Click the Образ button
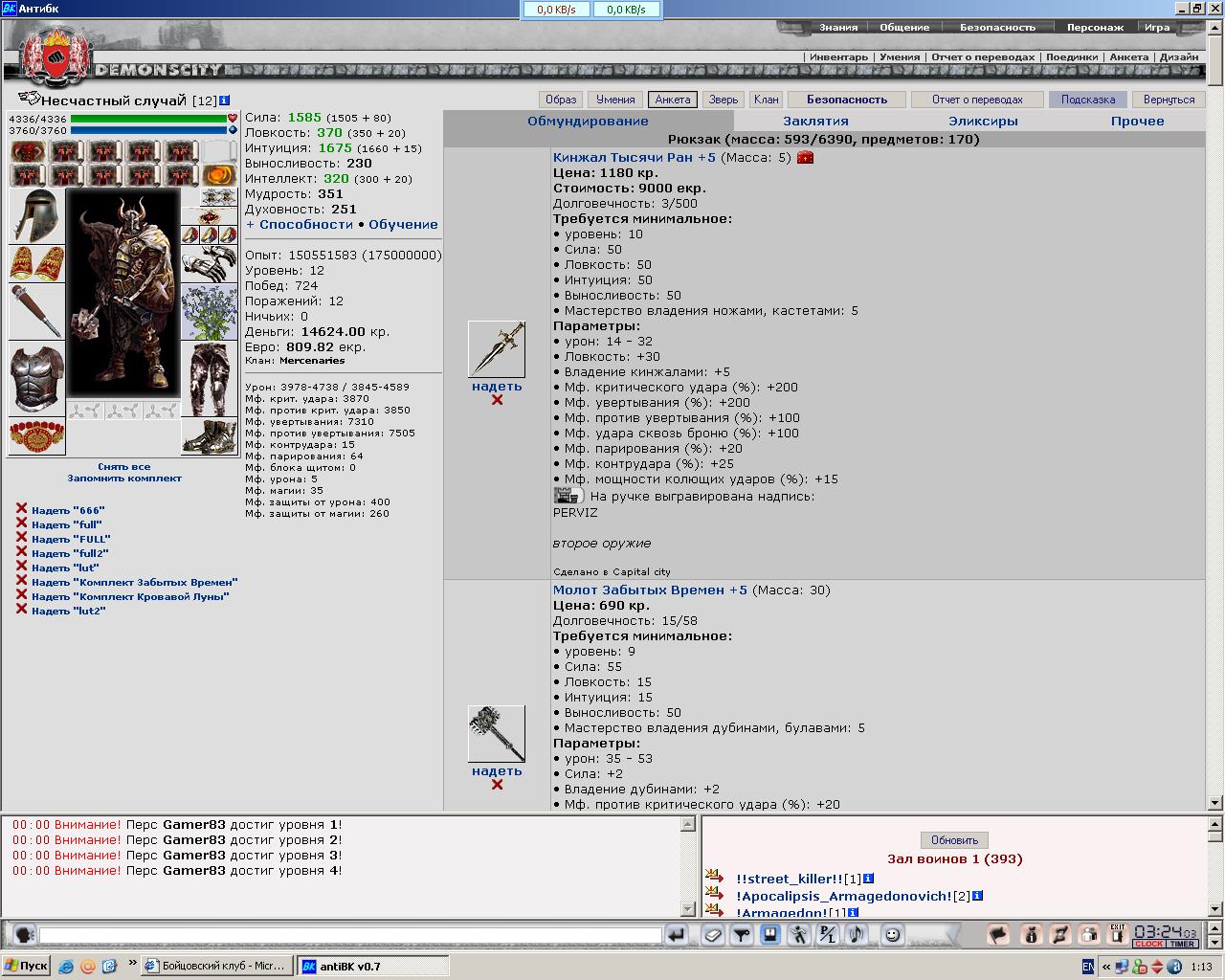The width and height of the screenshot is (1225, 980). 561,100
